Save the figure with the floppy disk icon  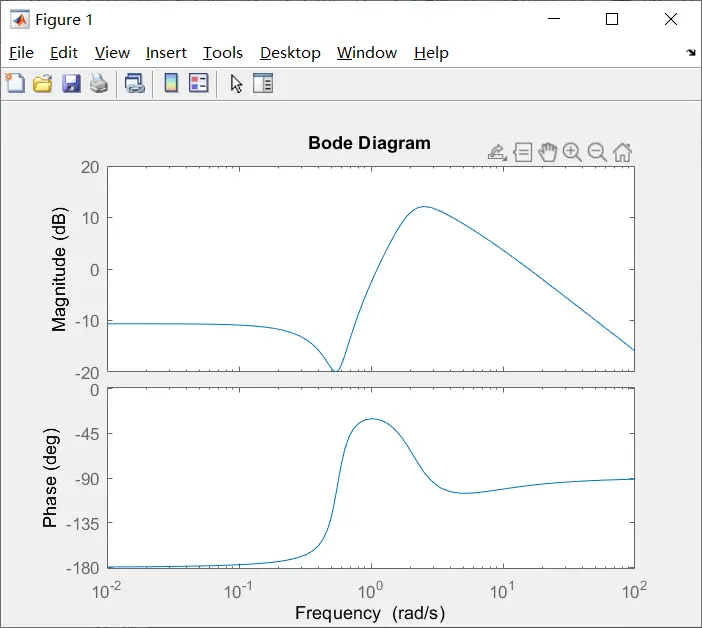pyautogui.click(x=71, y=84)
